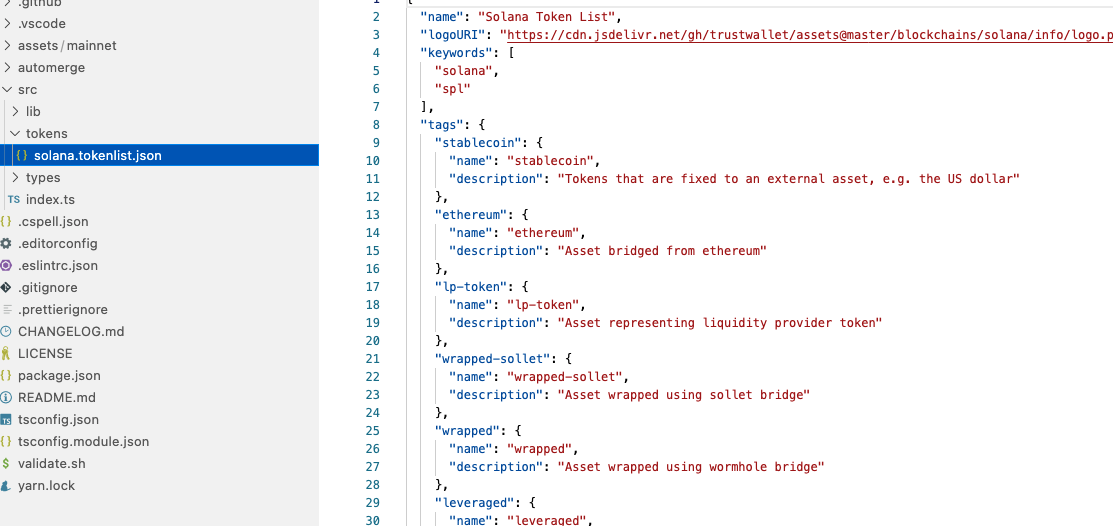Click the braces icon of tsconfig.module.json
Viewport: 1113px width, 526px height.
coord(6,442)
